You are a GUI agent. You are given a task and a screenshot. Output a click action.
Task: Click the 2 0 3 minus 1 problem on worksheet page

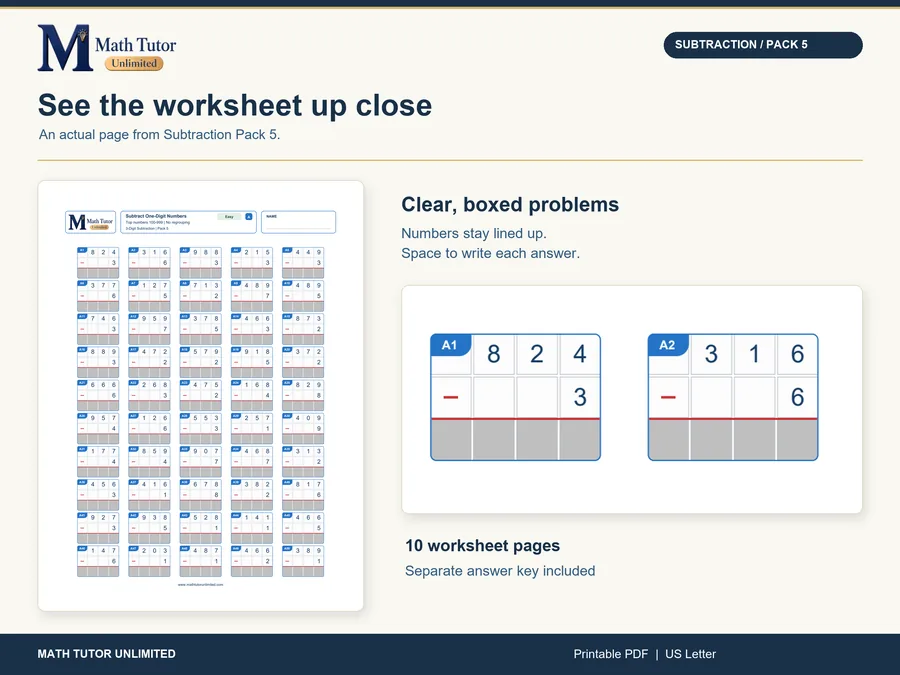pos(149,561)
